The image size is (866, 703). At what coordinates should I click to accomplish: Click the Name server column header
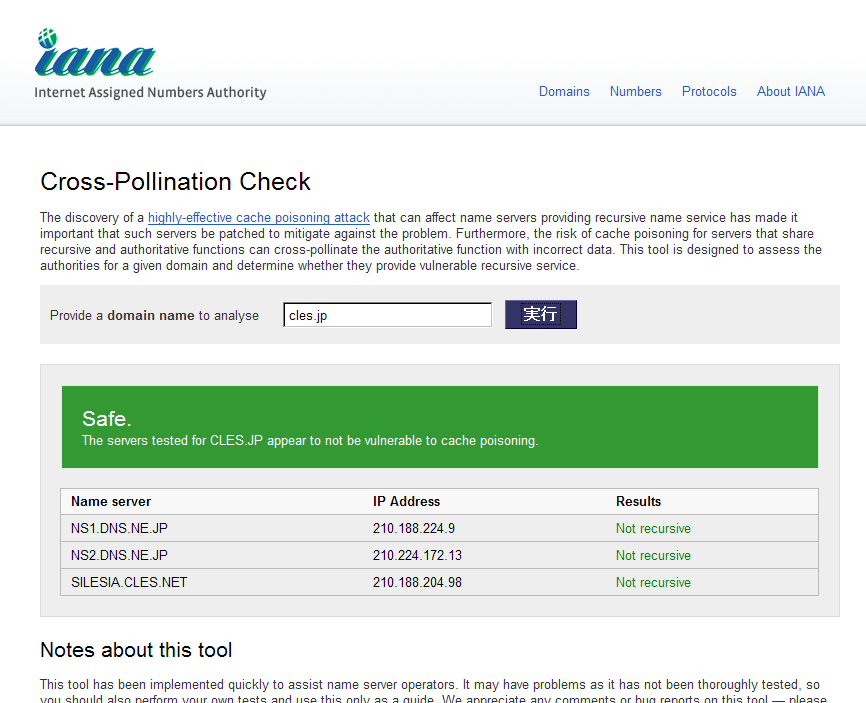[111, 501]
